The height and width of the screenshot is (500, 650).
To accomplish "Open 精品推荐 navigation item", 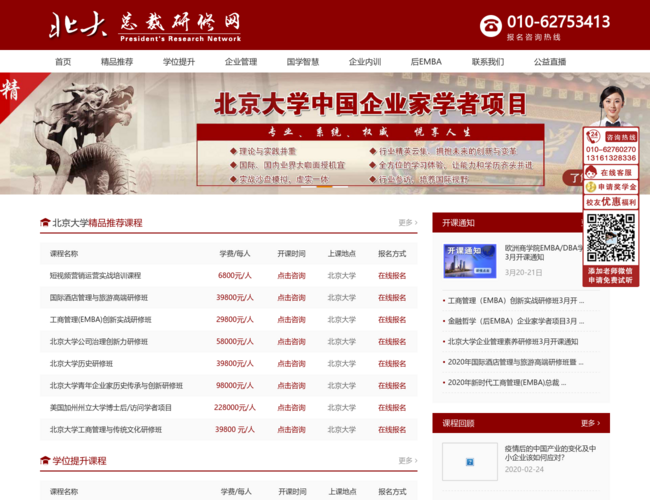I will pyautogui.click(x=117, y=62).
